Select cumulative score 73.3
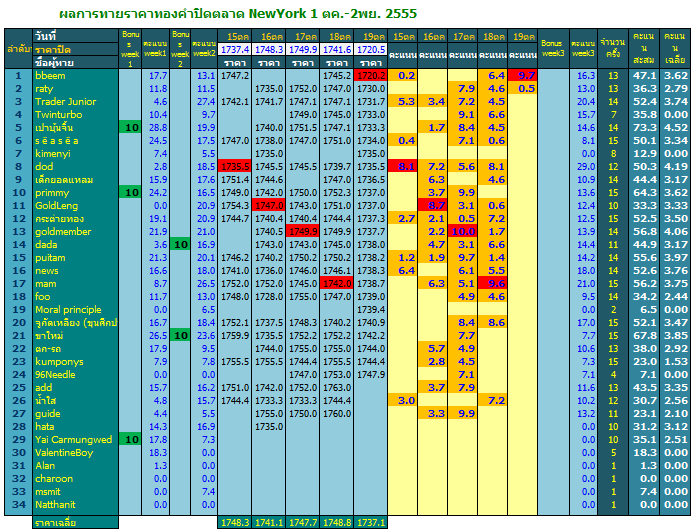 coord(644,128)
